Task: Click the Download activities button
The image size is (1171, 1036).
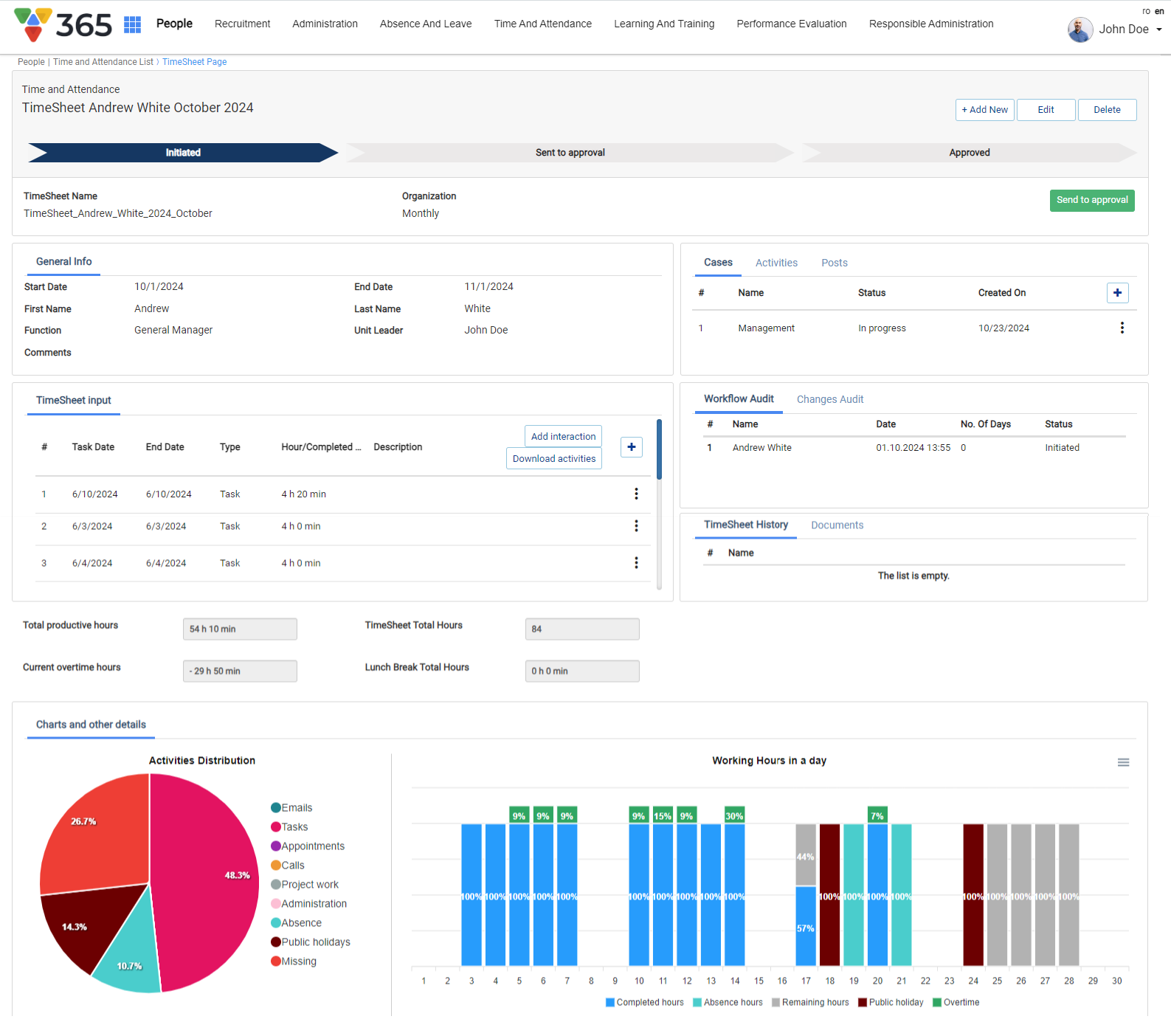Action: pyautogui.click(x=553, y=458)
